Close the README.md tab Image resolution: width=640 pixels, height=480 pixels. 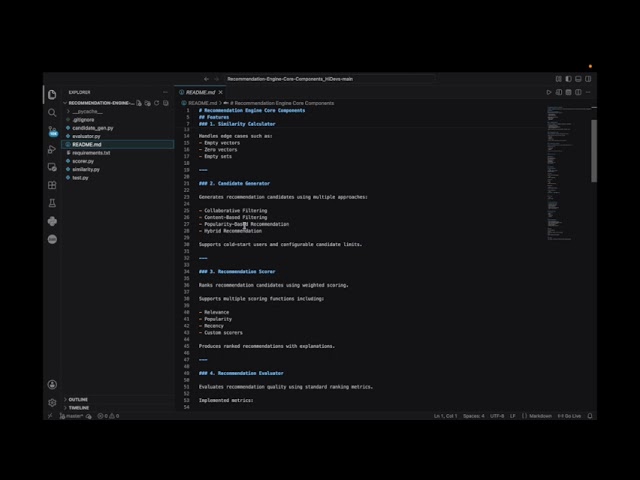pos(220,92)
